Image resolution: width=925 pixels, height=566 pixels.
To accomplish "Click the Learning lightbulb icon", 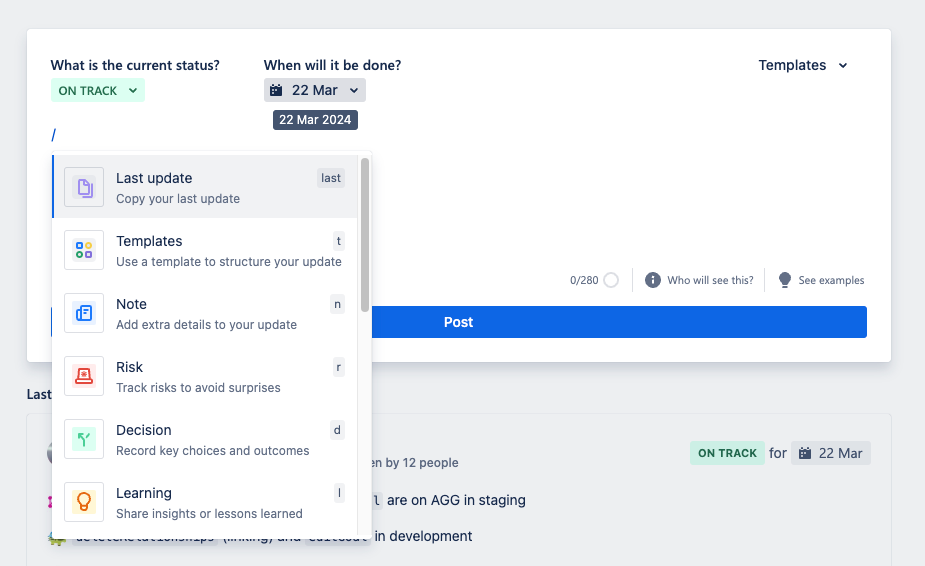I will pos(84,502).
